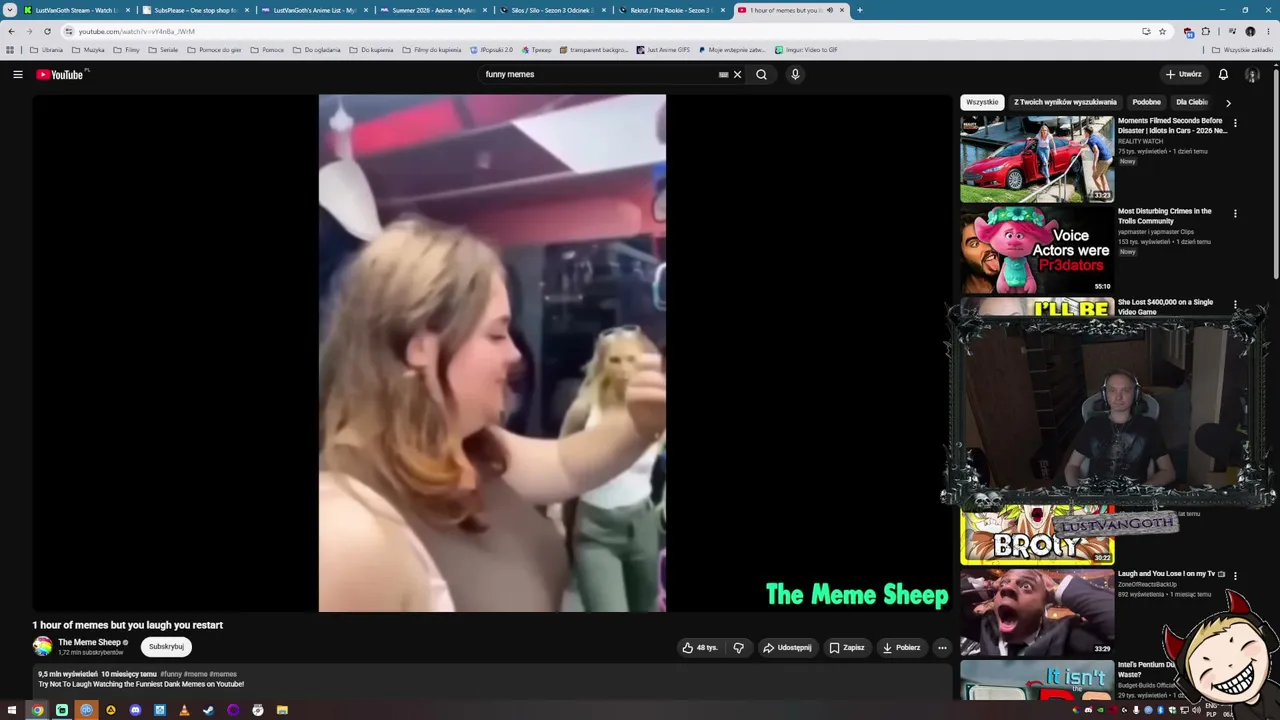Click the 'Utwórz' create button
1280x720 pixels.
point(1183,74)
